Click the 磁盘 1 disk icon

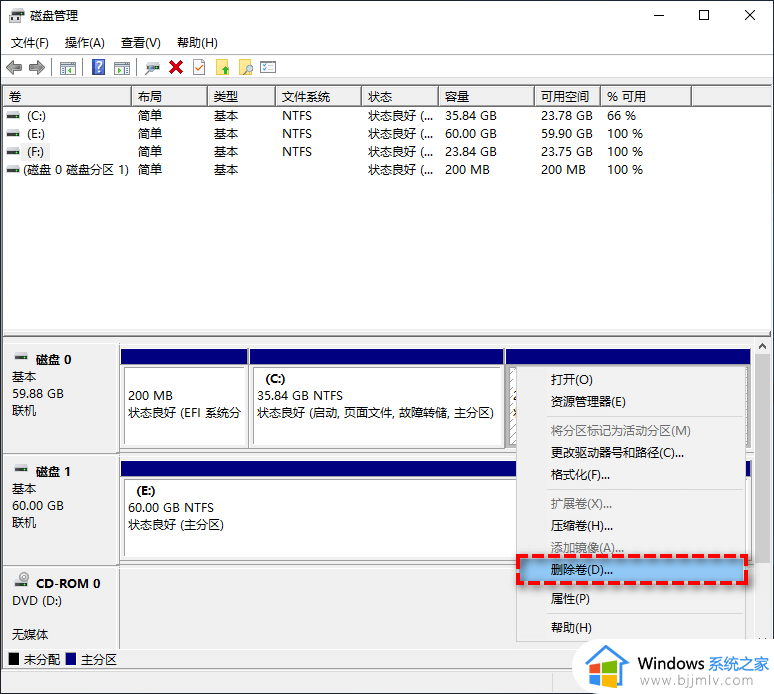21,469
